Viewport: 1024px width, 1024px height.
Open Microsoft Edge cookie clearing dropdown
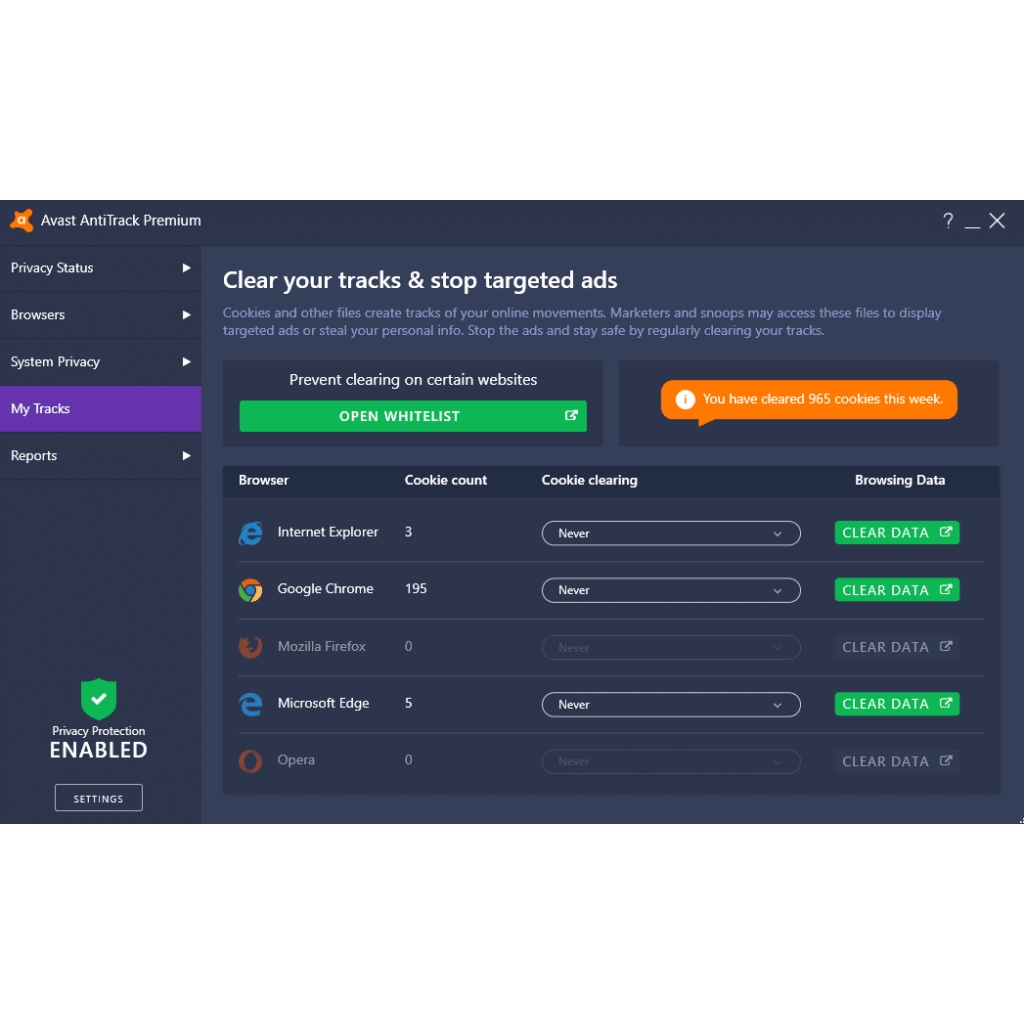click(x=671, y=705)
